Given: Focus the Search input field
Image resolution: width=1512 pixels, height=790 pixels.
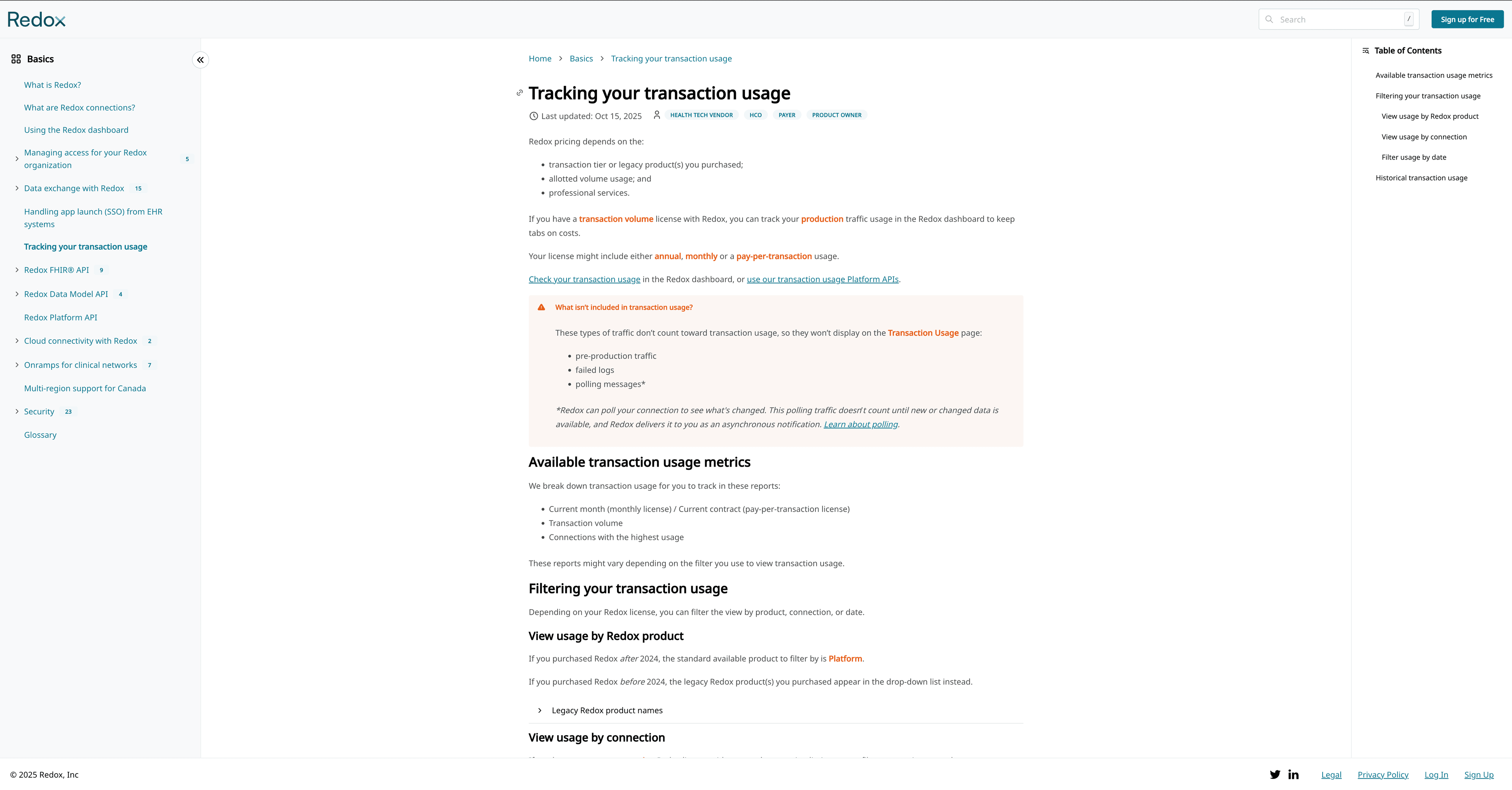Looking at the screenshot, I should tap(1338, 19).
